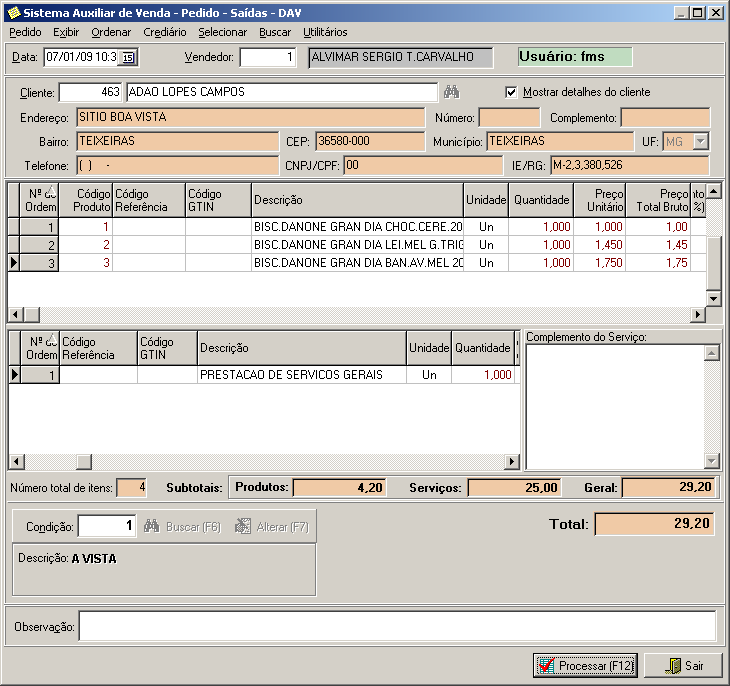This screenshot has height=686, width=730.
Task: Click the application icon in the title bar
Action: click(x=14, y=13)
